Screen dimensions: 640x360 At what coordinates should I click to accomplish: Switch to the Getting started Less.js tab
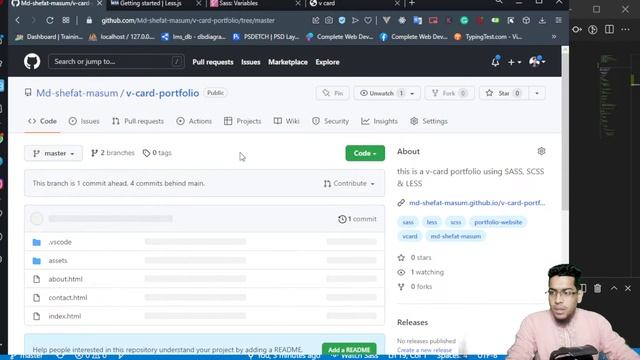pyautogui.click(x=156, y=4)
